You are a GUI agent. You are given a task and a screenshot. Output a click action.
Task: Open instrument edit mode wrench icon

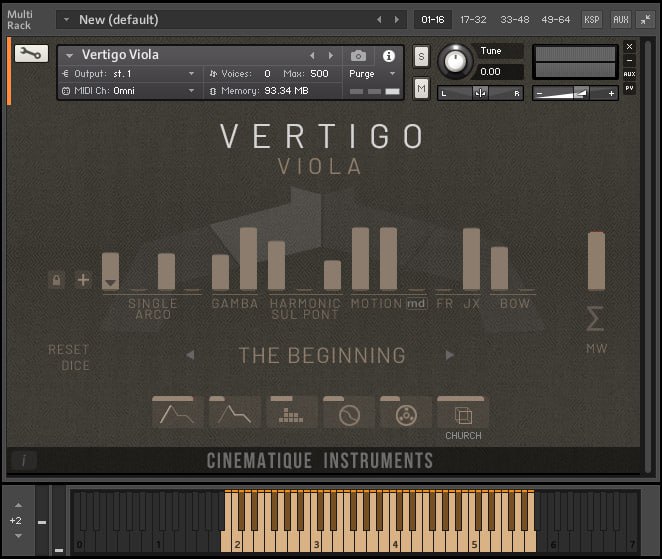tap(31, 54)
